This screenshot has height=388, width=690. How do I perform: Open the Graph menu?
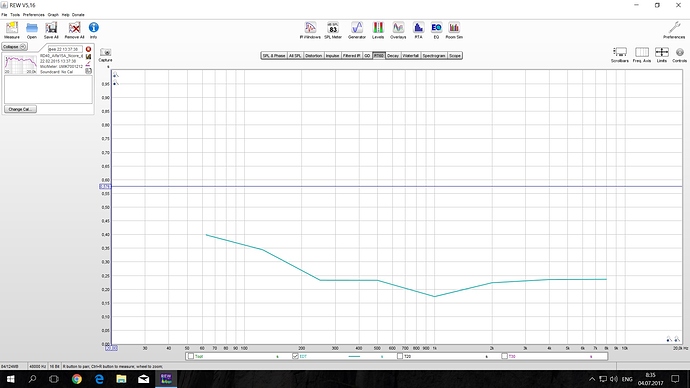53,15
